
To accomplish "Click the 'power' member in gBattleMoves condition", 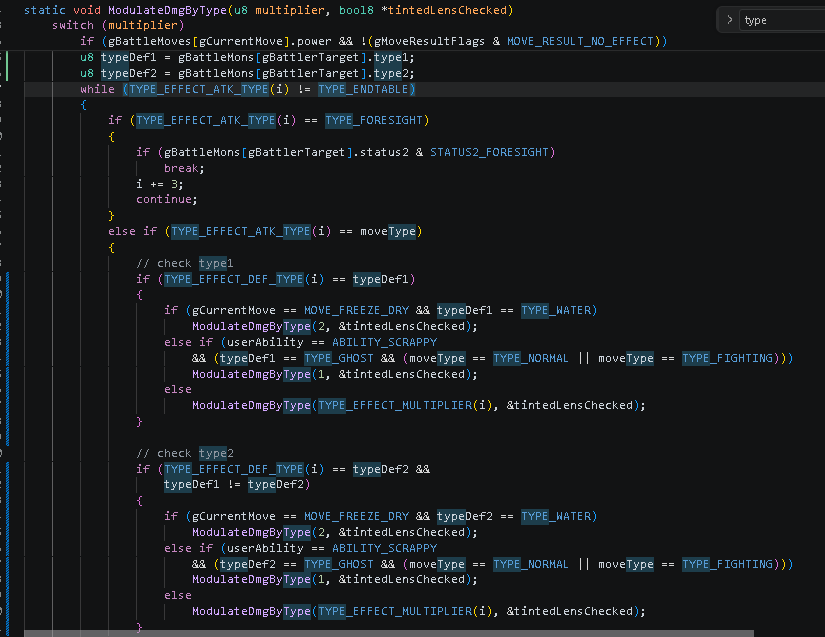I will point(314,41).
